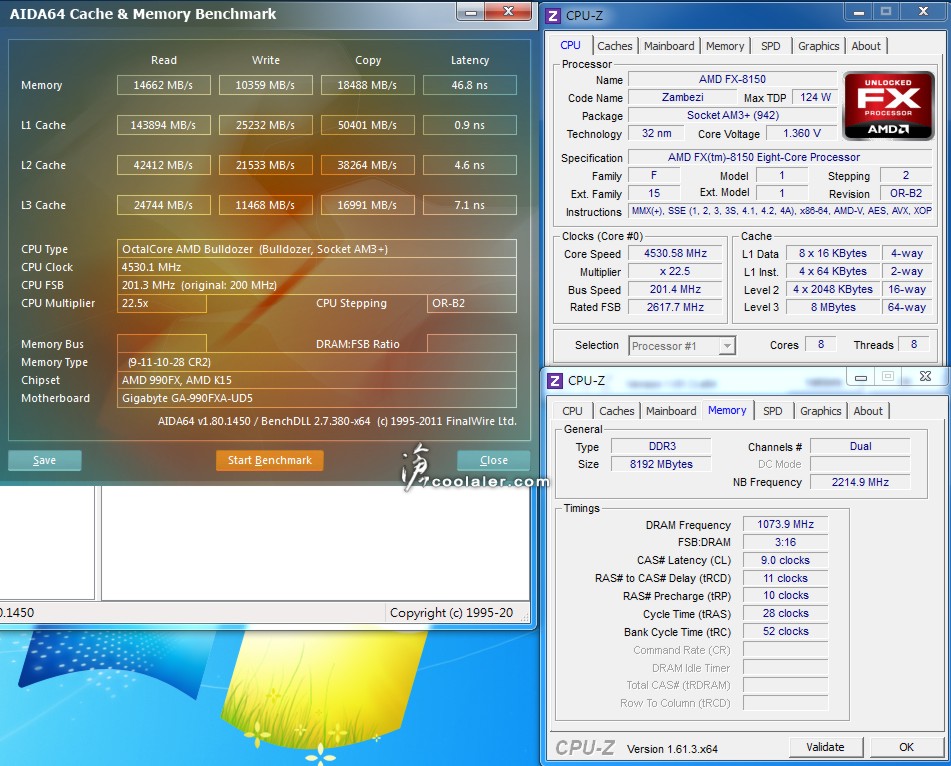This screenshot has width=951, height=766.
Task: Click the CPU Type field in AIDA64
Action: click(317, 249)
